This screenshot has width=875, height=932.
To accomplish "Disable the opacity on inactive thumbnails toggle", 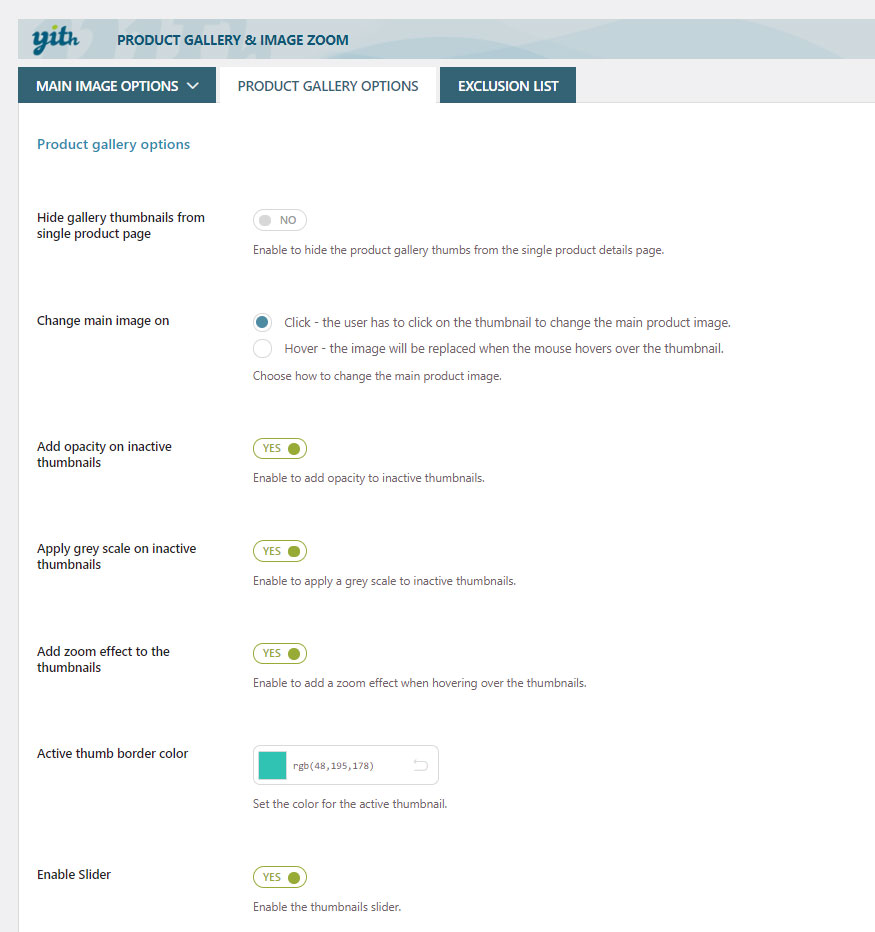I will tap(280, 448).
